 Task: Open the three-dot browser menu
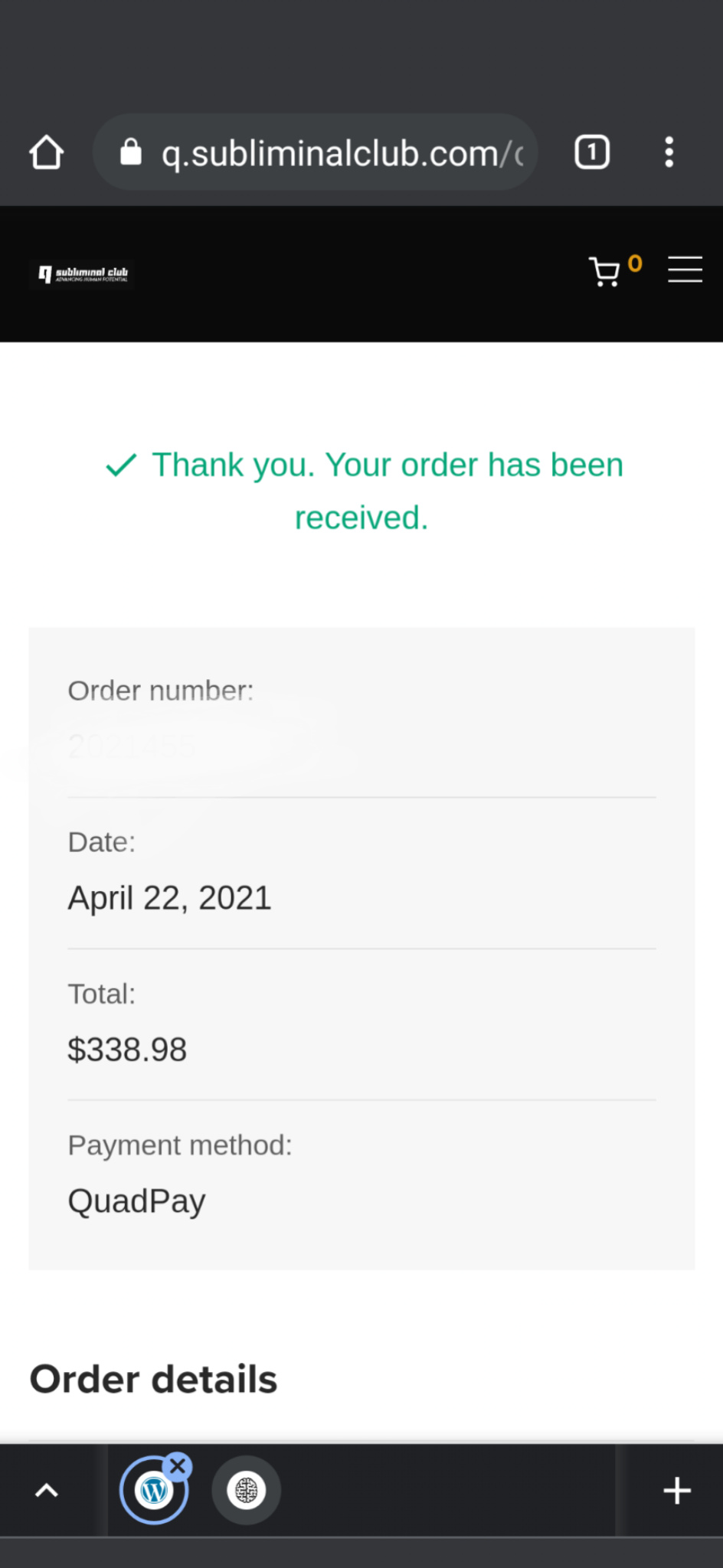tap(669, 152)
